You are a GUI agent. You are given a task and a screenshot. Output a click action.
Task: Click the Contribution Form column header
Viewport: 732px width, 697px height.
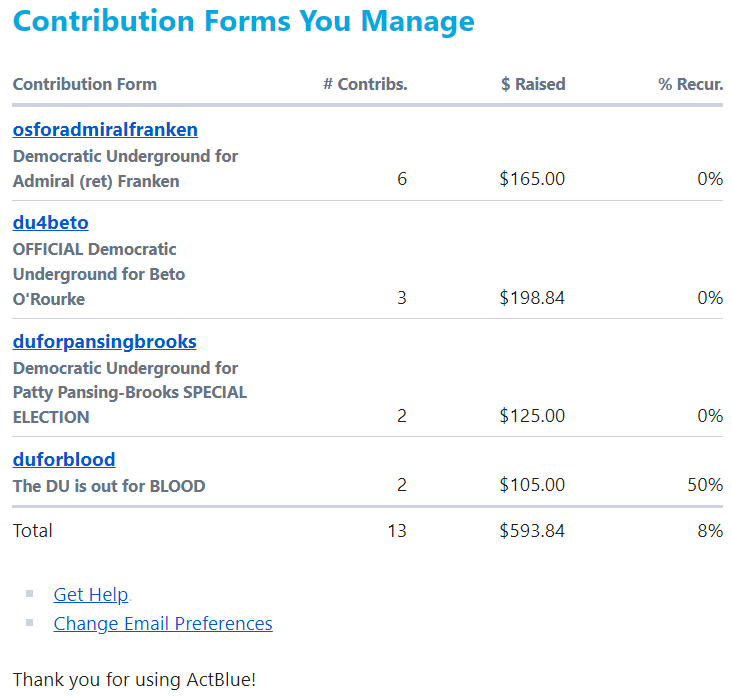tap(85, 84)
